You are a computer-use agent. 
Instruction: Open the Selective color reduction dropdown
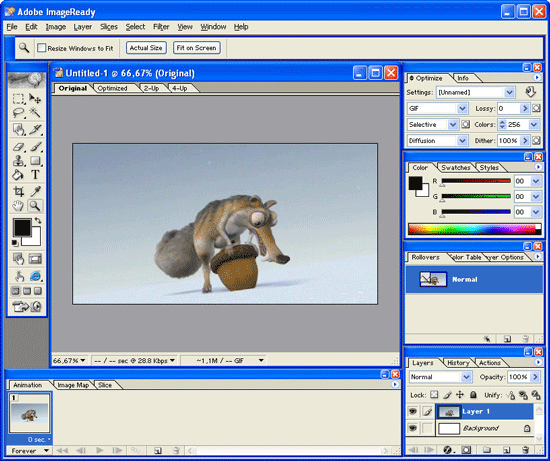click(452, 125)
